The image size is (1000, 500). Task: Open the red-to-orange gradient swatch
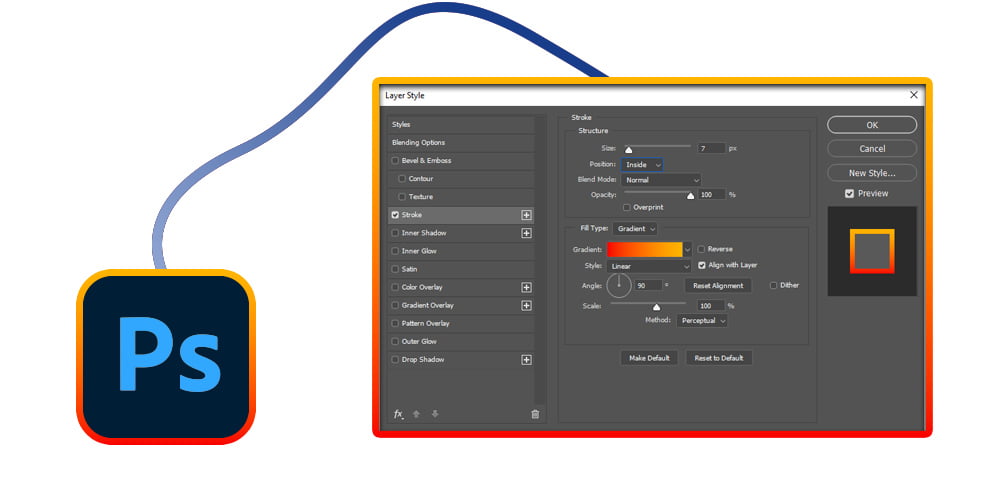click(x=645, y=249)
